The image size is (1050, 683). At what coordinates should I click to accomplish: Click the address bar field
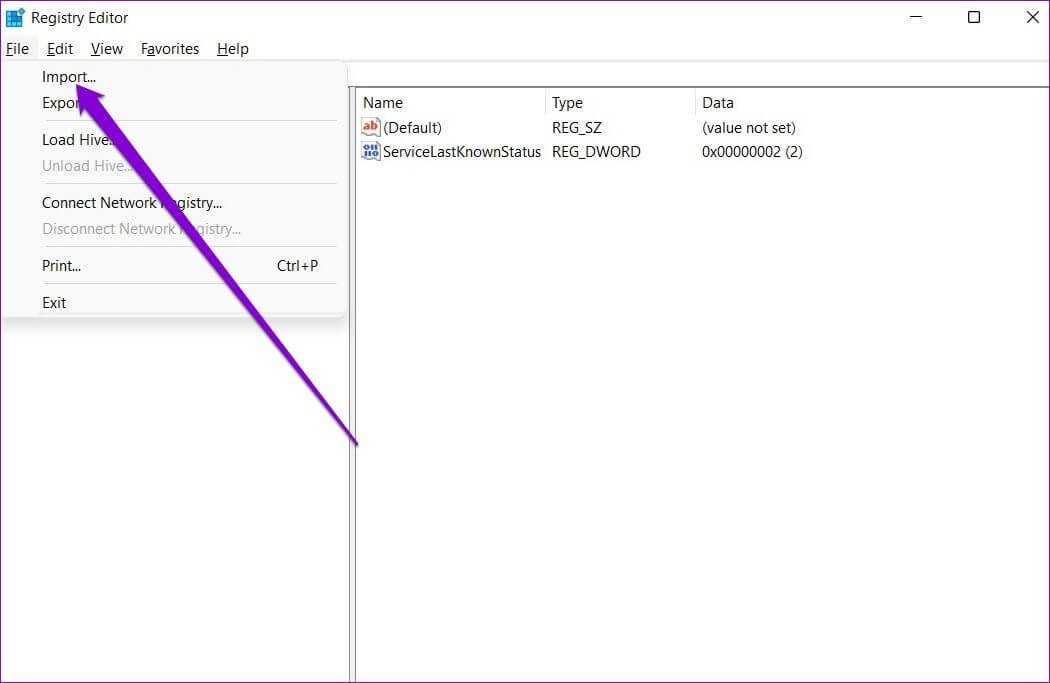698,74
